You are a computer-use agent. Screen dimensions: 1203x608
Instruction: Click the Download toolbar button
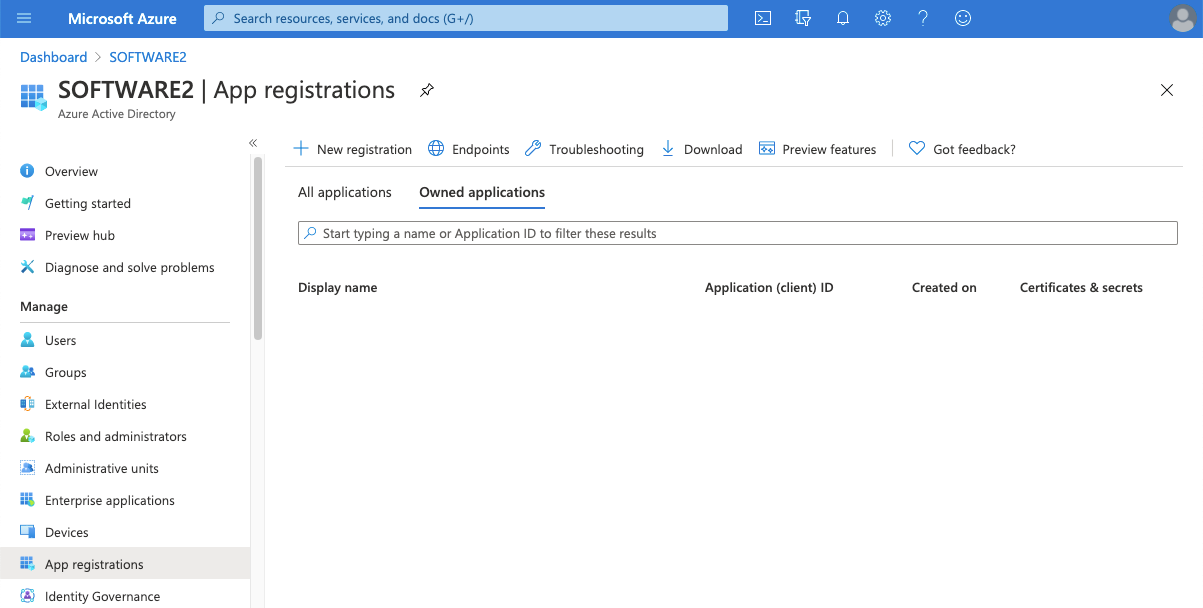point(701,149)
